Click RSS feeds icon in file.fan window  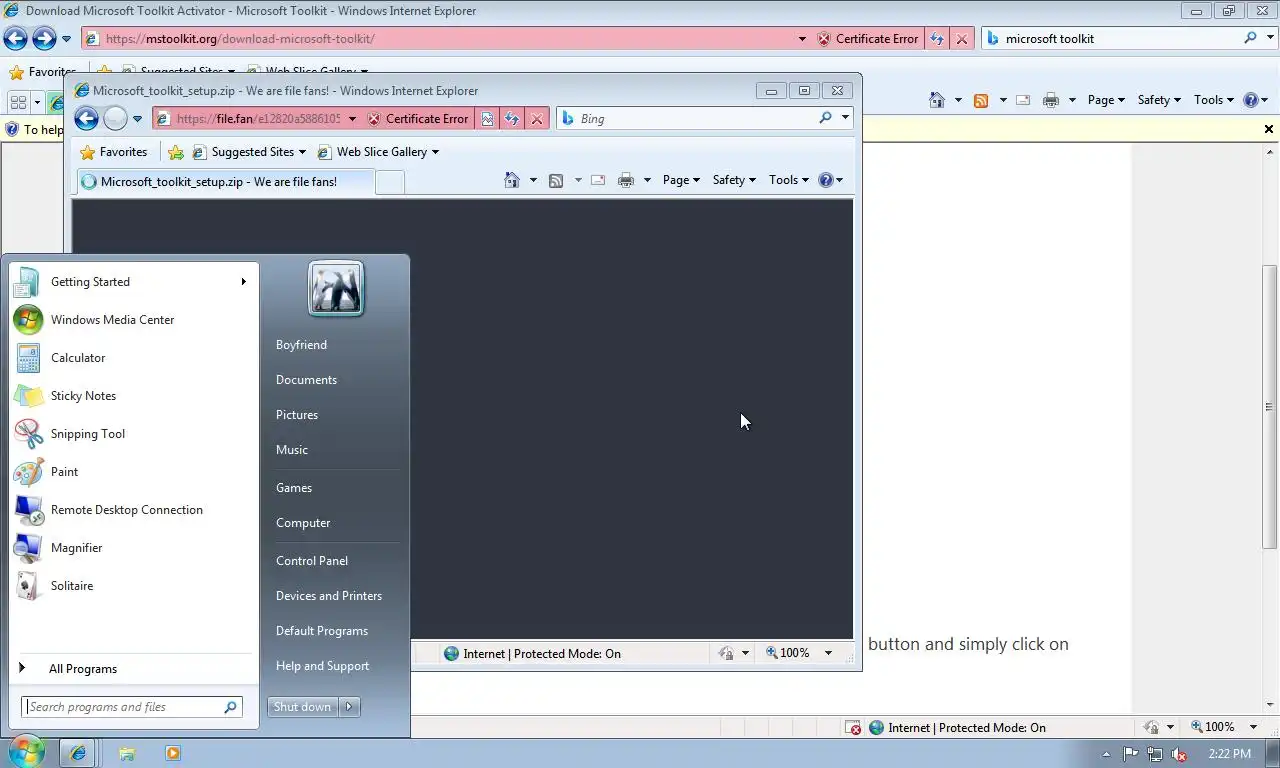(556, 180)
